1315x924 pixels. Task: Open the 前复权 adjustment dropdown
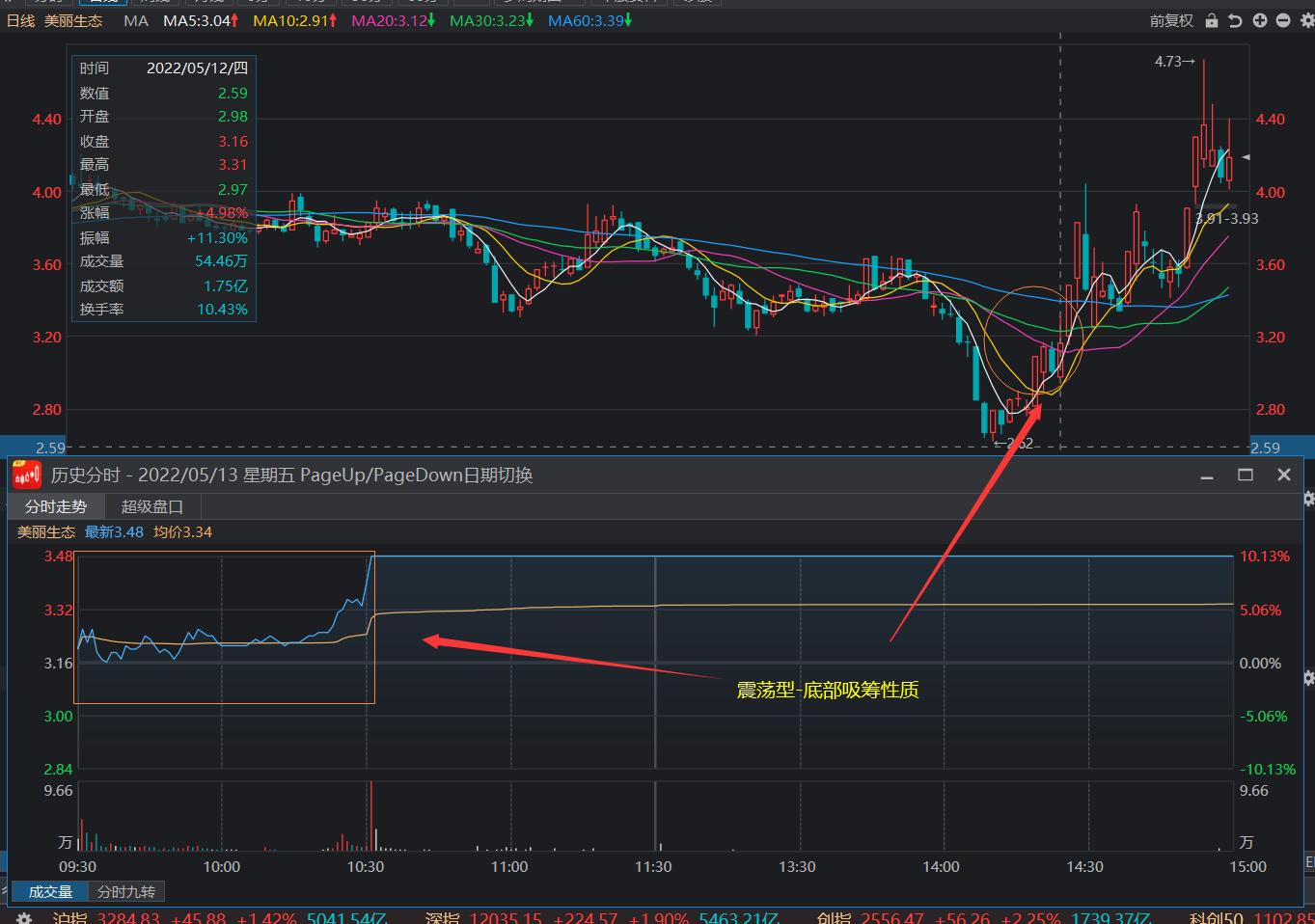[x=1171, y=20]
